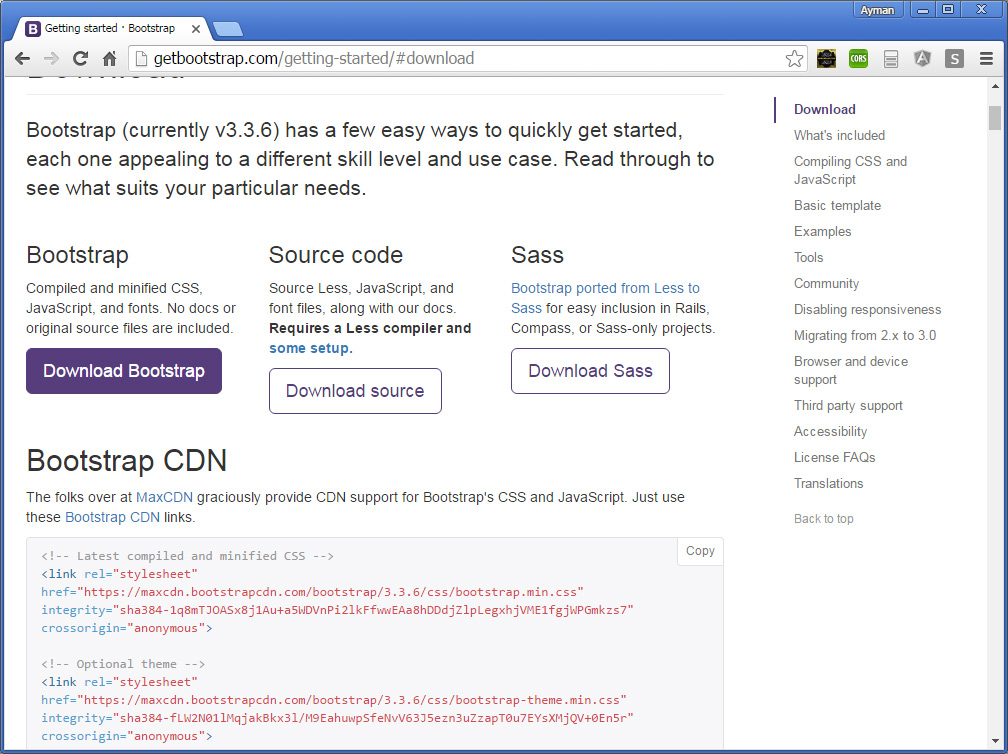1008x754 pixels.
Task: Click the browser back arrow
Action: point(22,59)
